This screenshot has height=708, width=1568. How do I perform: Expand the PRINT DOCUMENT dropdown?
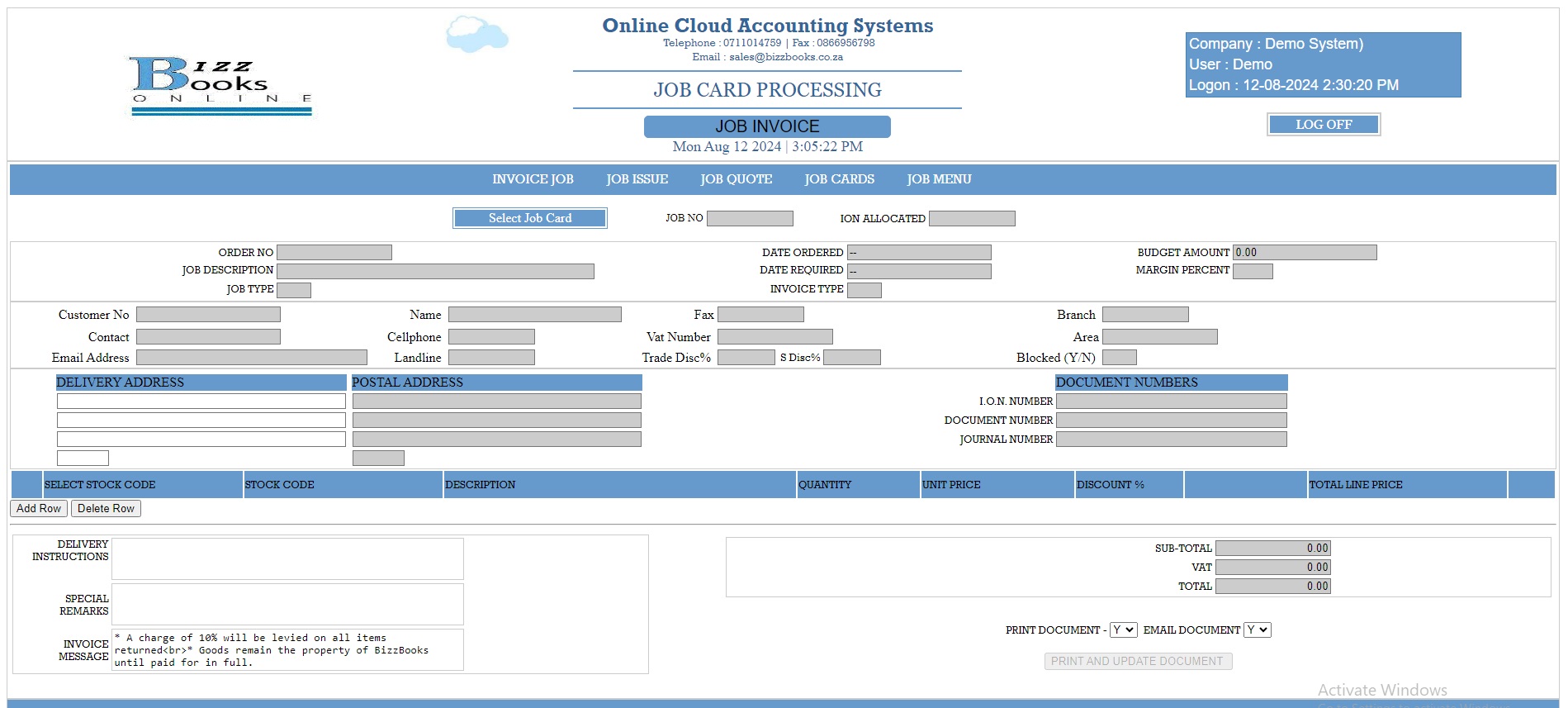pyautogui.click(x=1123, y=630)
